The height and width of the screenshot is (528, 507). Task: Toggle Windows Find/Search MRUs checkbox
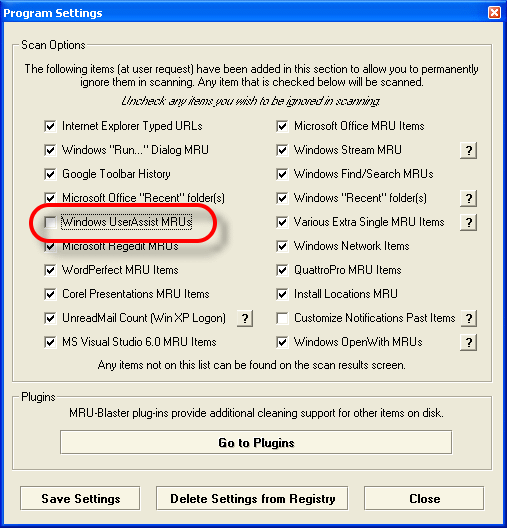coord(282,174)
